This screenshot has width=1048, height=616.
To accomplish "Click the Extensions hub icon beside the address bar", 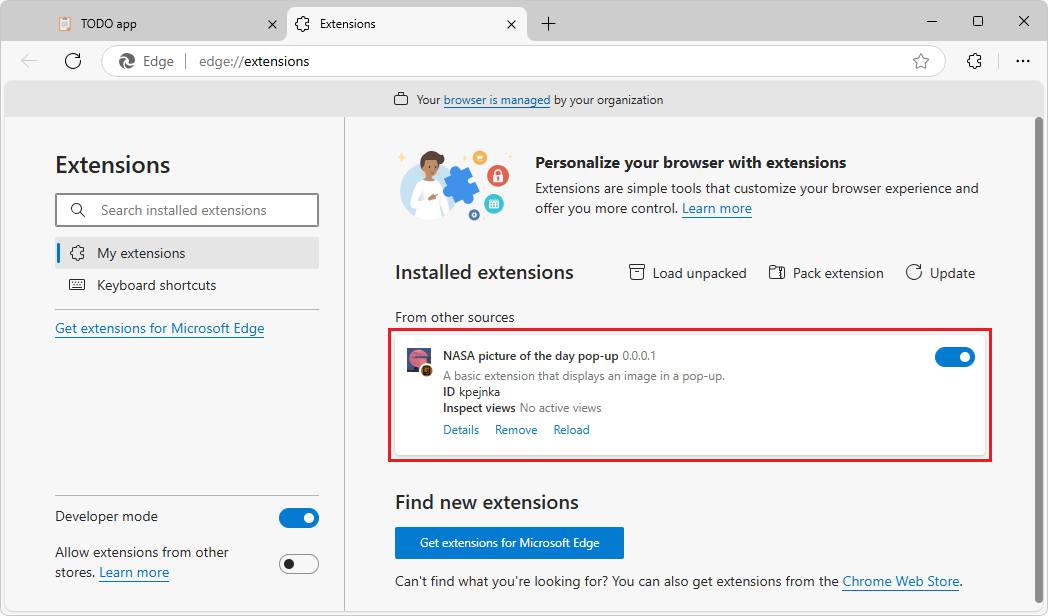I will pyautogui.click(x=974, y=61).
